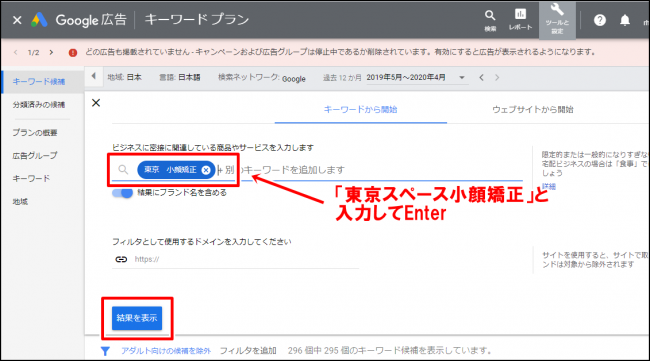This screenshot has height=361, width=650.
Task: Toggle the include brand names switch
Action: click(x=122, y=193)
